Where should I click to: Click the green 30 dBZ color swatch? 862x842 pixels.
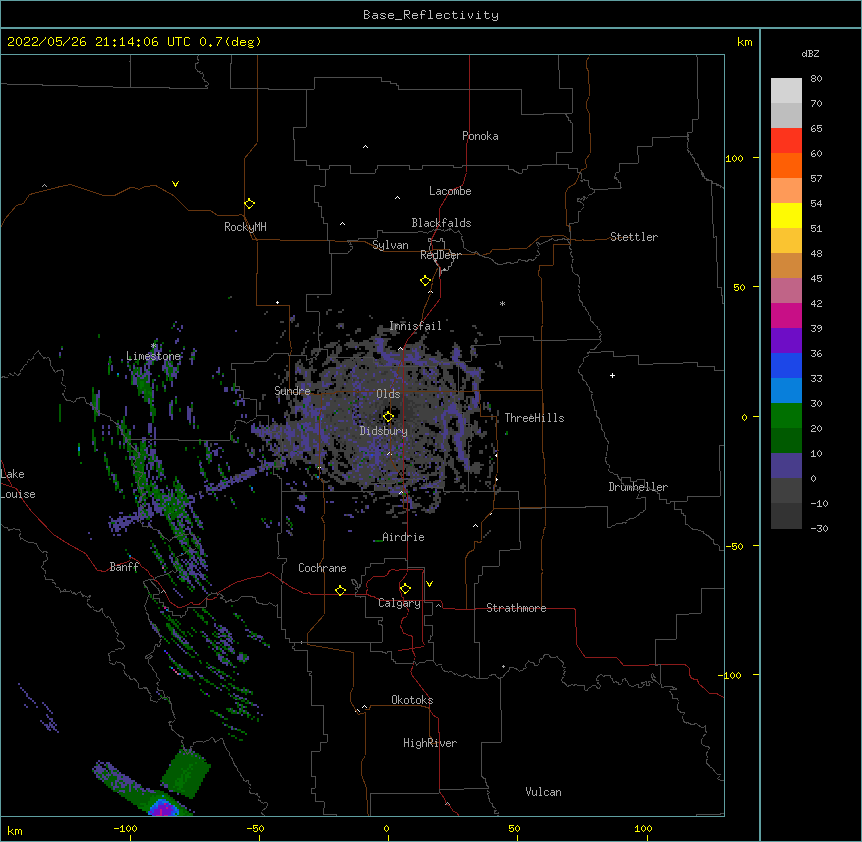[786, 416]
